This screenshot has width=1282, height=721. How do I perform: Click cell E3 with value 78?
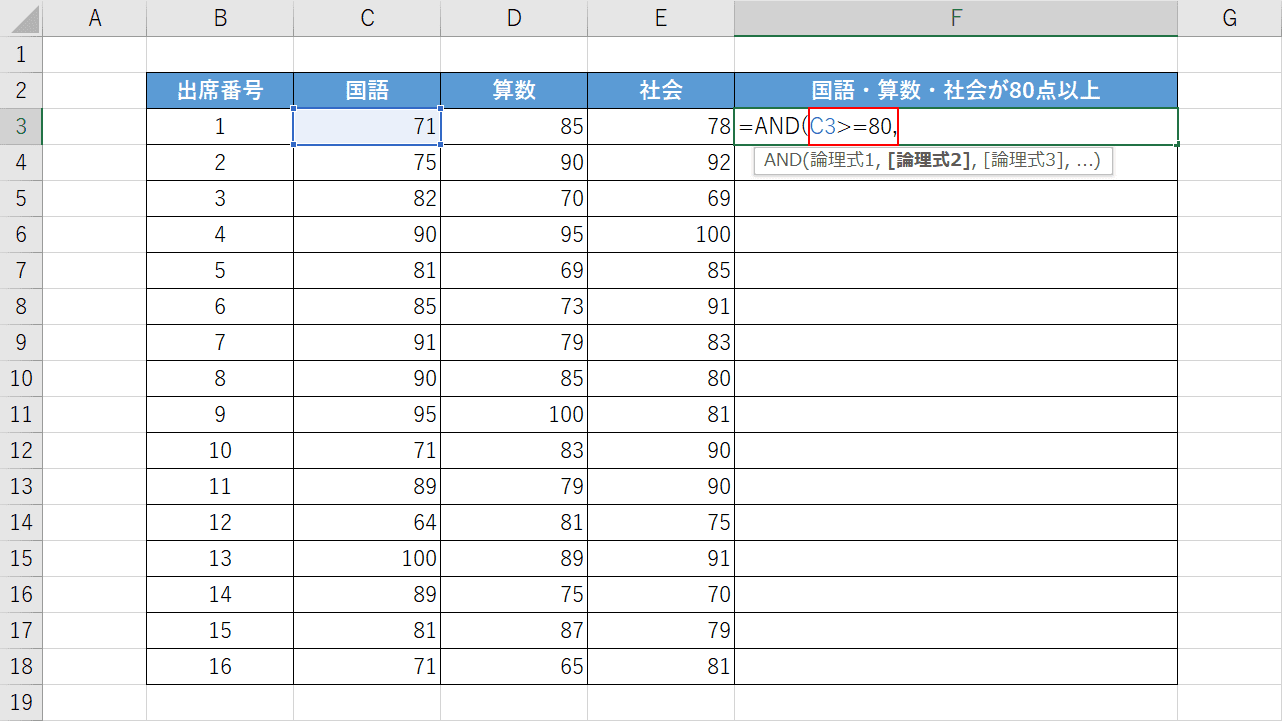click(x=661, y=126)
